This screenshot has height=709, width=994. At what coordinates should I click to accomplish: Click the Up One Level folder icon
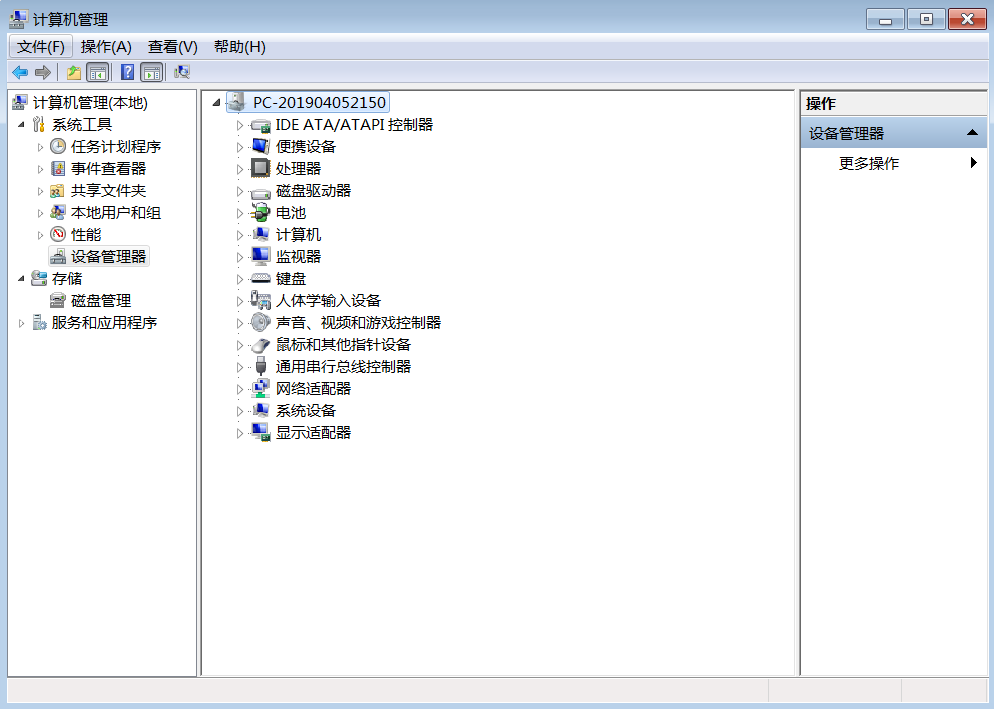click(x=74, y=72)
